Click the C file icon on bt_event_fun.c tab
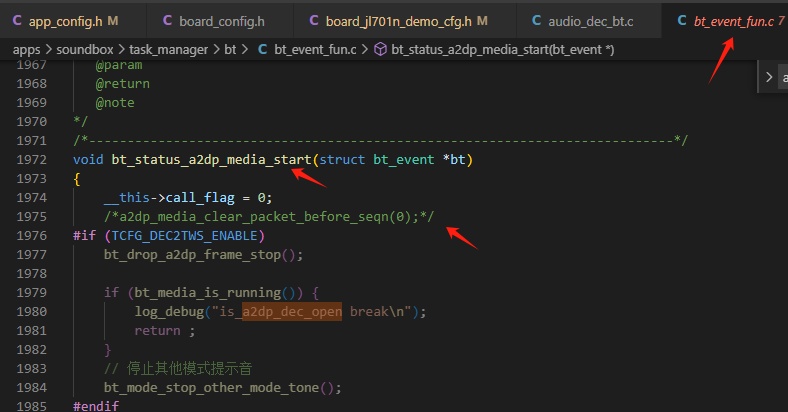The height and width of the screenshot is (412, 788). [x=682, y=21]
